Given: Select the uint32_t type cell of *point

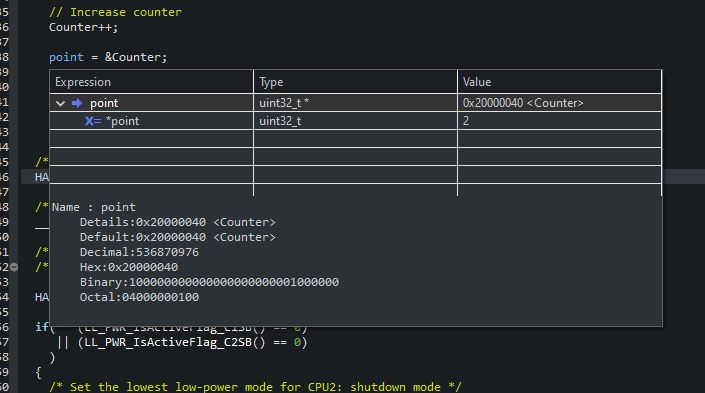Looking at the screenshot, I should click(355, 121).
